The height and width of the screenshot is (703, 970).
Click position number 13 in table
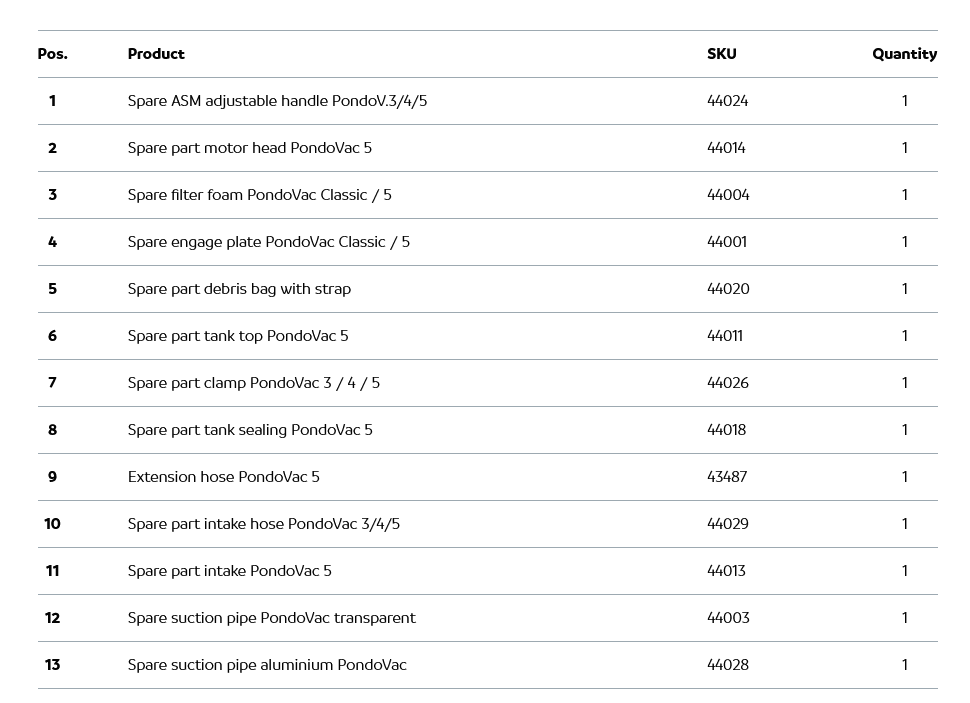coord(52,665)
